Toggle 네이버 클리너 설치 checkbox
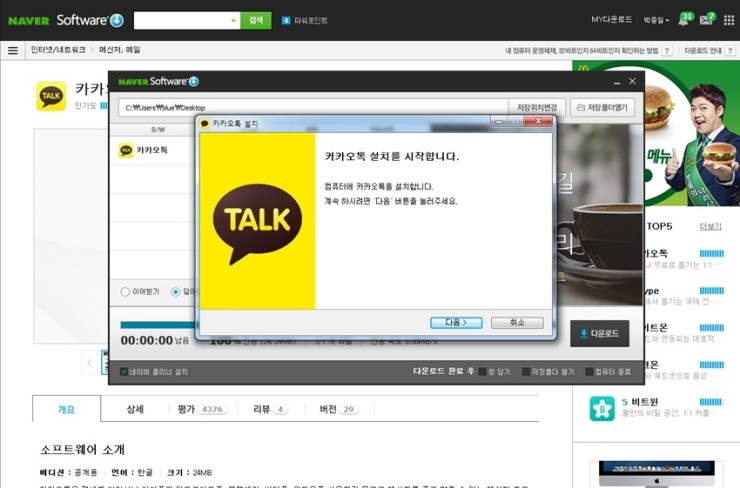The height and width of the screenshot is (488, 740). 123,372
